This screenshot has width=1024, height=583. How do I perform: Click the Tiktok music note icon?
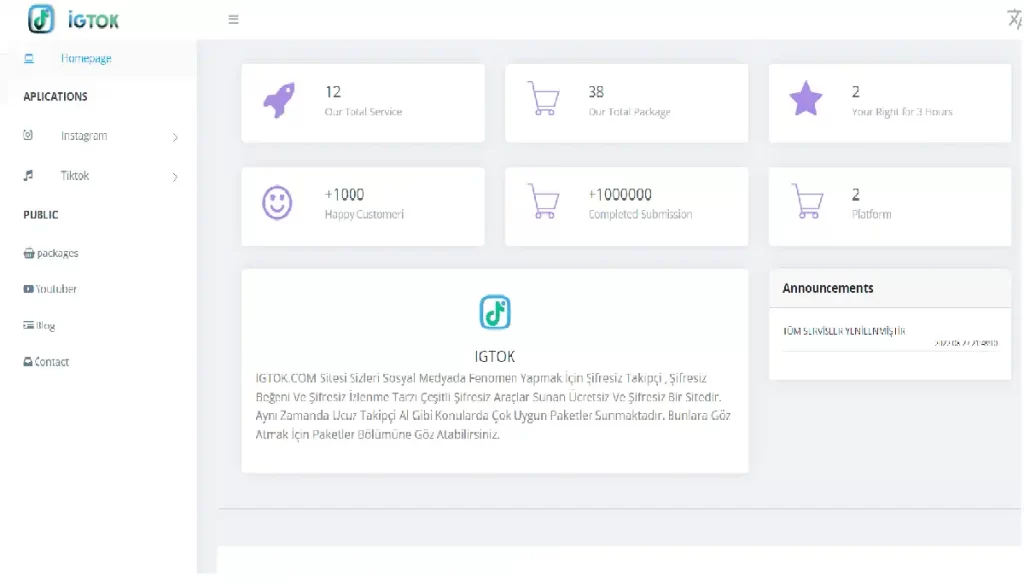tap(28, 175)
